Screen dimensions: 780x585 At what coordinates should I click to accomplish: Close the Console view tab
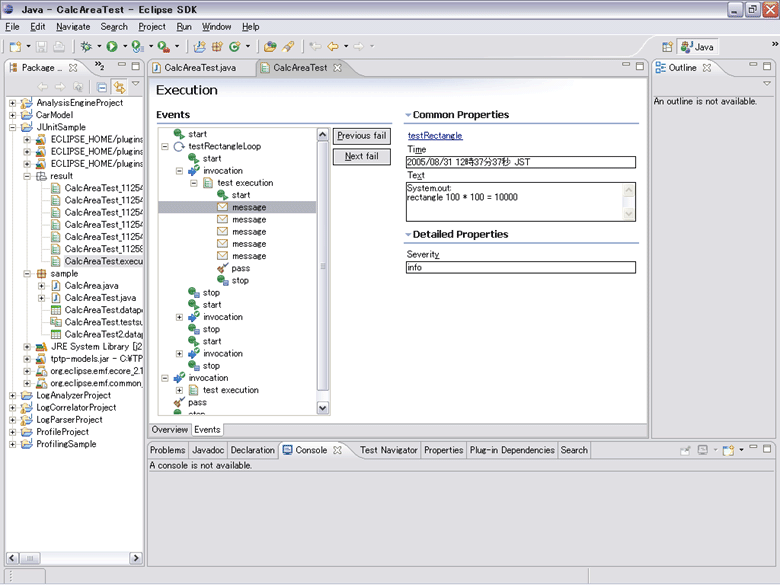337,450
